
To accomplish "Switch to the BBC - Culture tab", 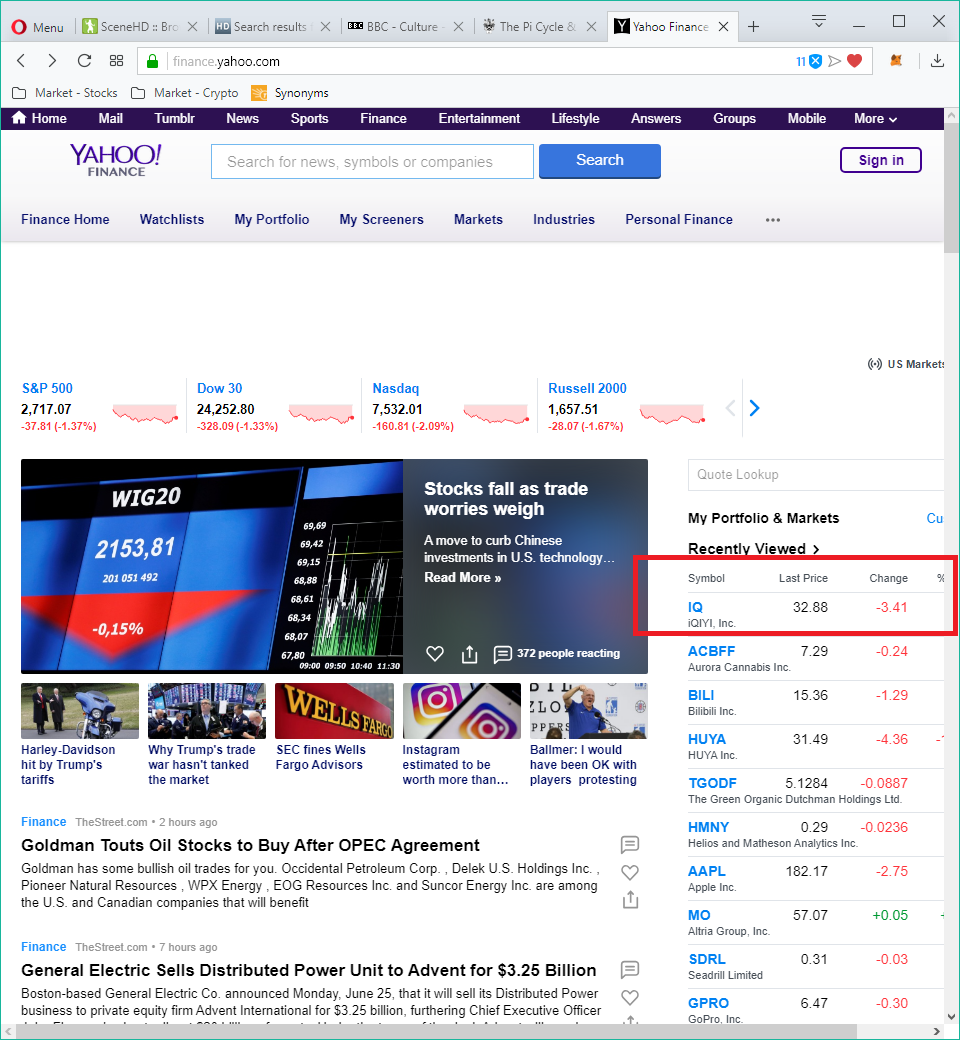I will click(405, 27).
